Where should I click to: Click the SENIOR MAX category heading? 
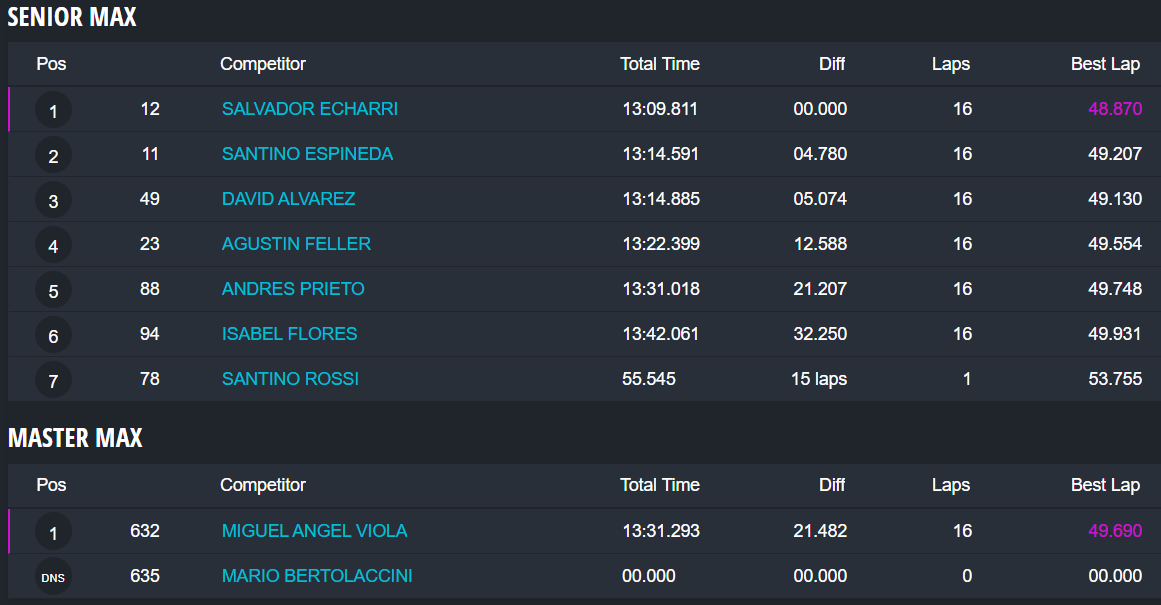(72, 17)
